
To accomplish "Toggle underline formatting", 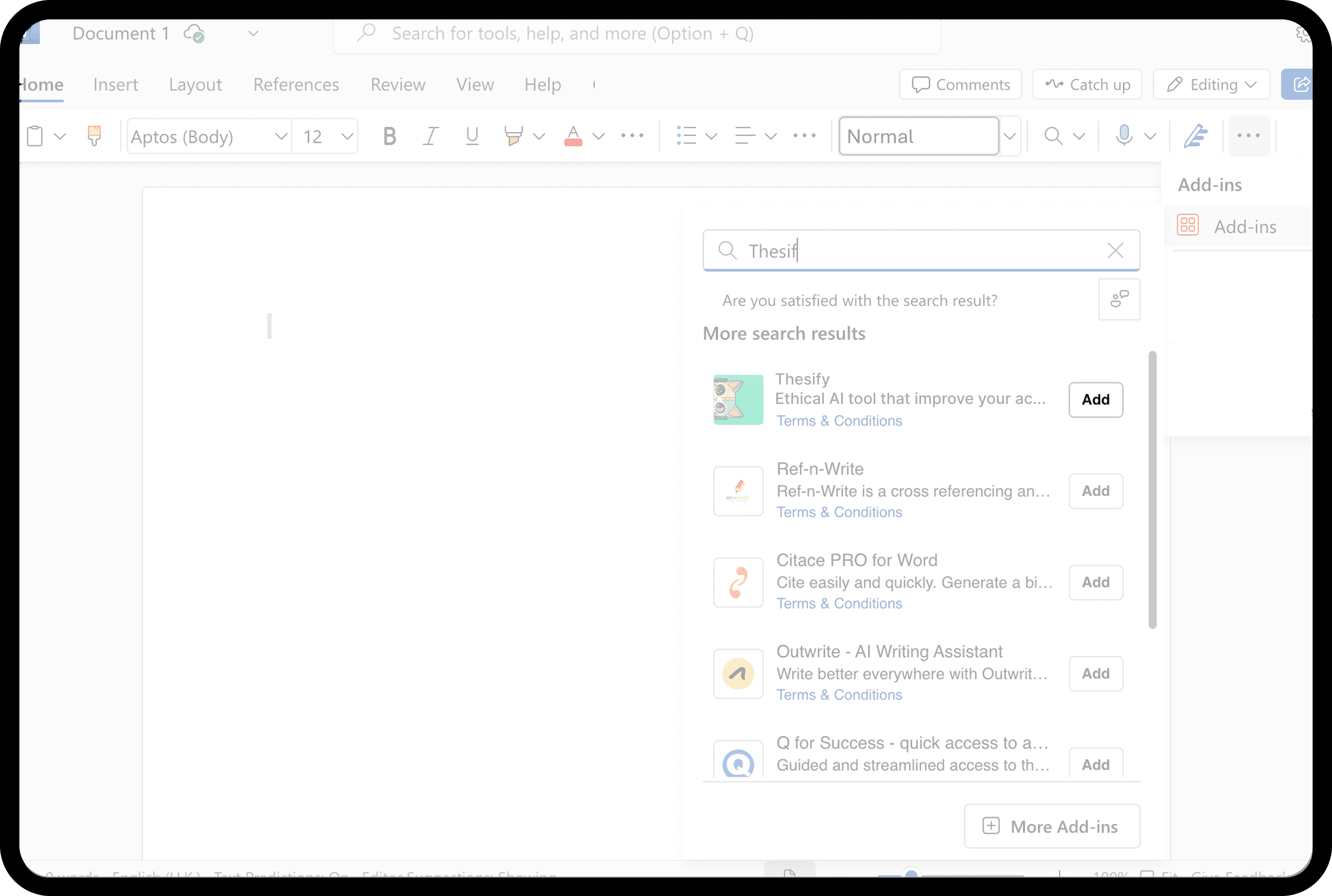I will 471,136.
